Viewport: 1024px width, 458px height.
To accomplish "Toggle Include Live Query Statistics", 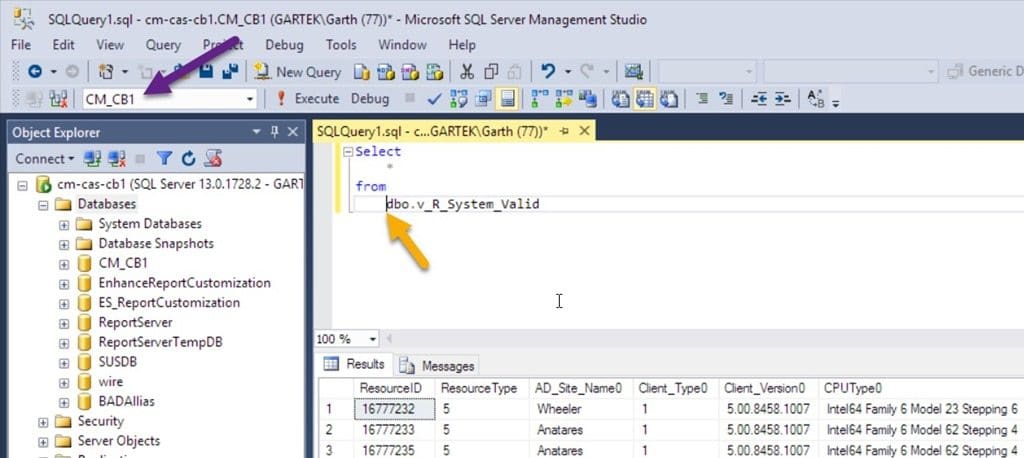I will coord(564,99).
